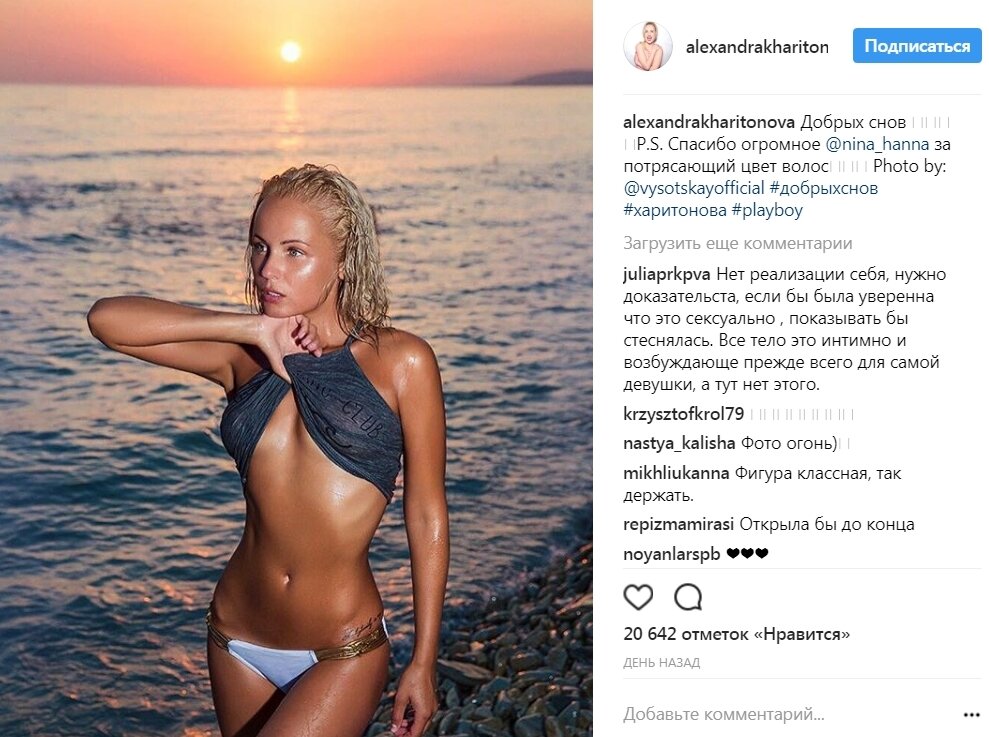This screenshot has width=989, height=737.
Task: Load more comments via Загрузить еще комментарии
Action: [x=737, y=243]
